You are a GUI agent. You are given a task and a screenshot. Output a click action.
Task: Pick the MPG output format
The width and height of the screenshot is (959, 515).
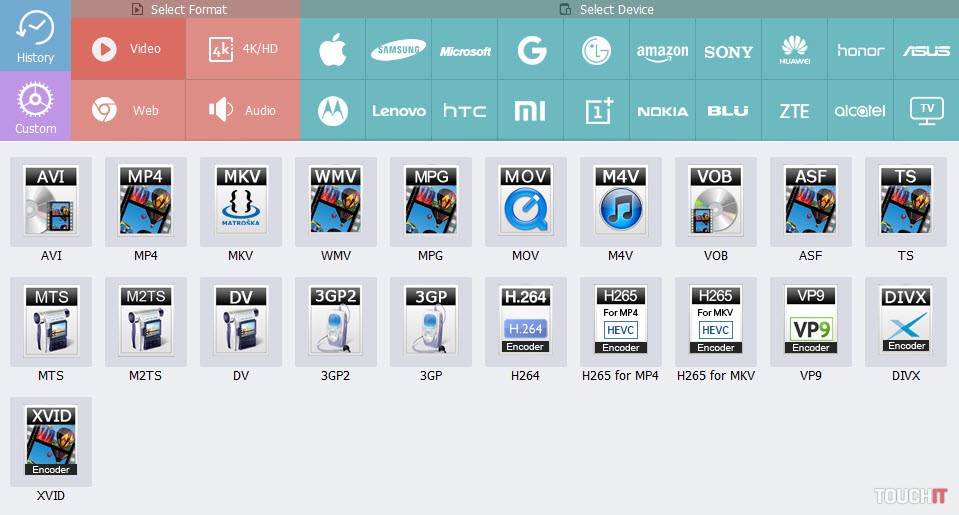(431, 202)
